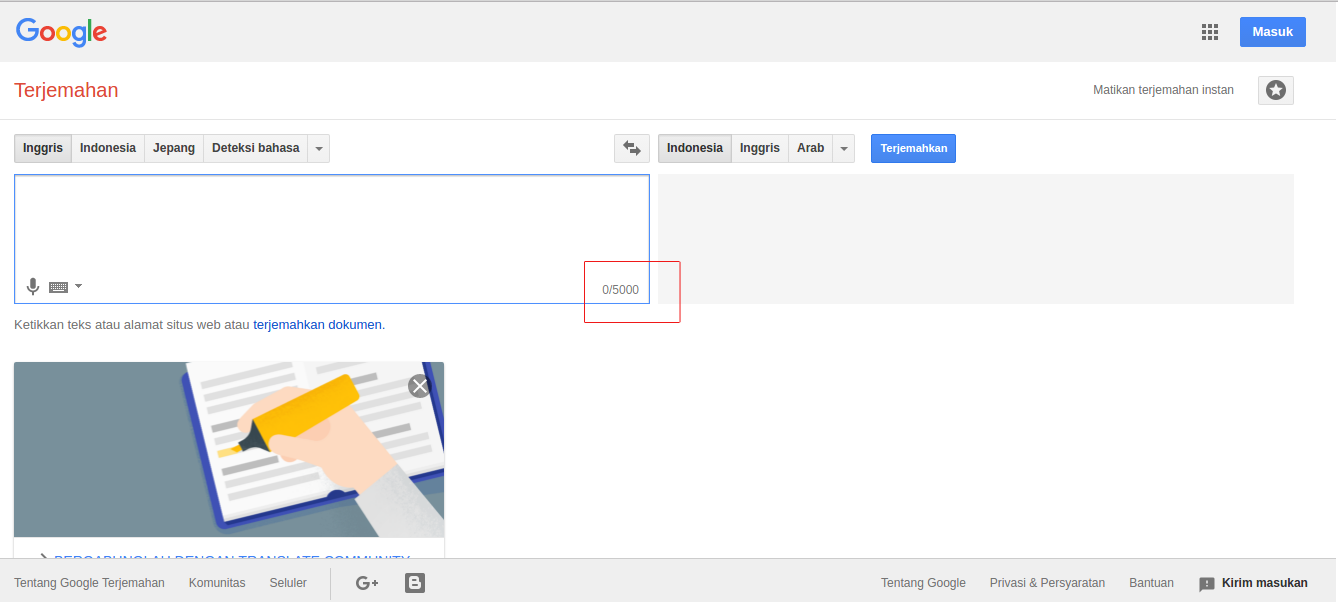Image resolution: width=1338 pixels, height=602 pixels.
Task: Select Indonesia as source language
Action: coord(108,148)
